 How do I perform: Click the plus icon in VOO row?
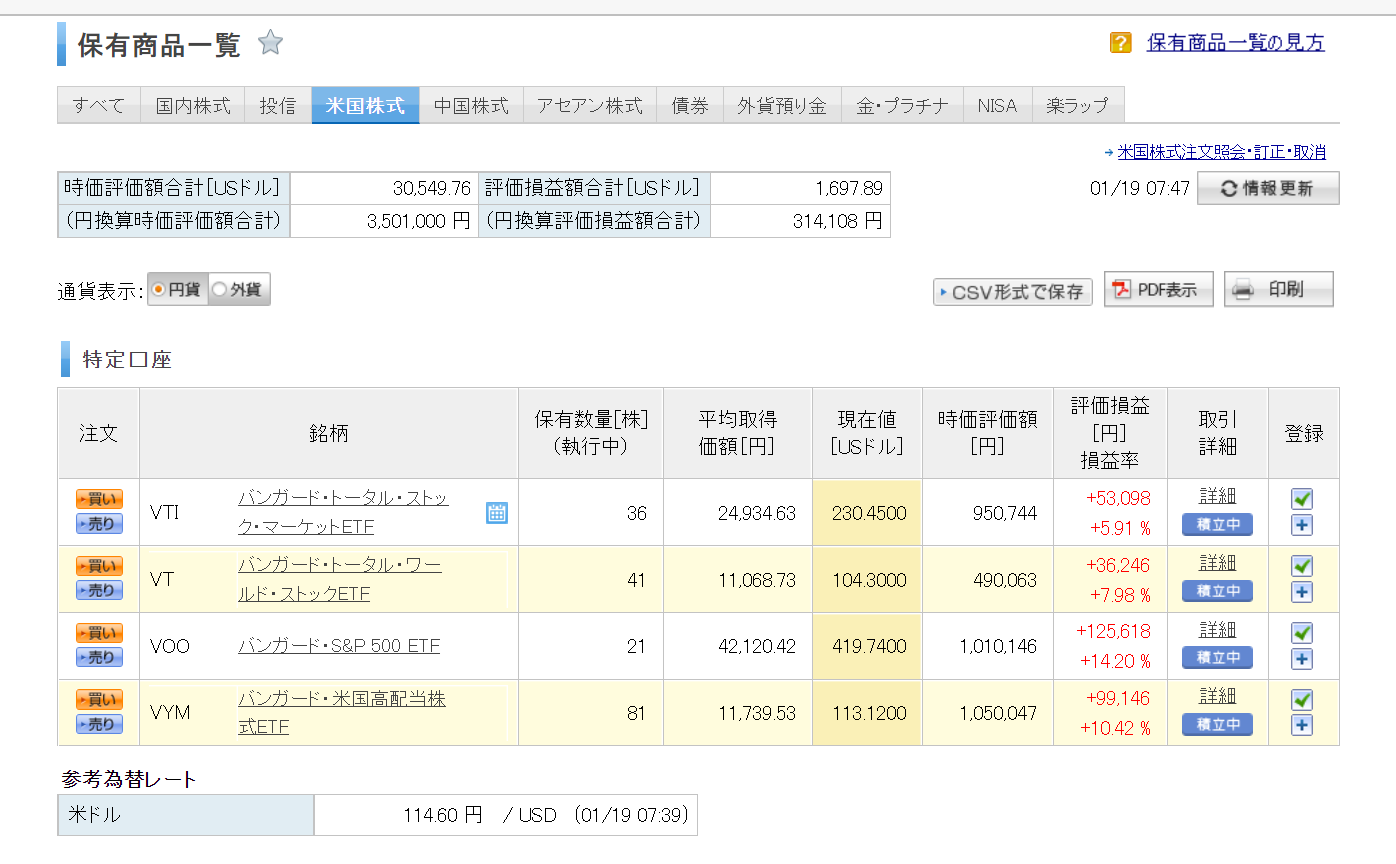tap(1302, 659)
